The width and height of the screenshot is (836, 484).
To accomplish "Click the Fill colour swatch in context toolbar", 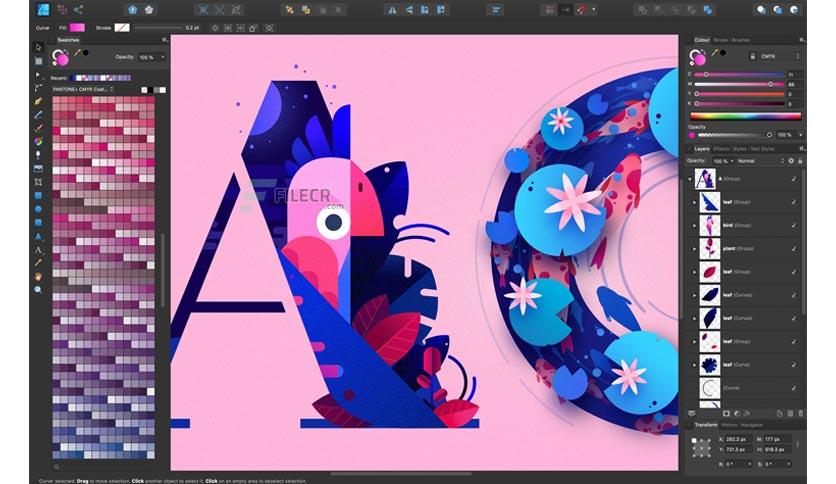I will pyautogui.click(x=77, y=28).
